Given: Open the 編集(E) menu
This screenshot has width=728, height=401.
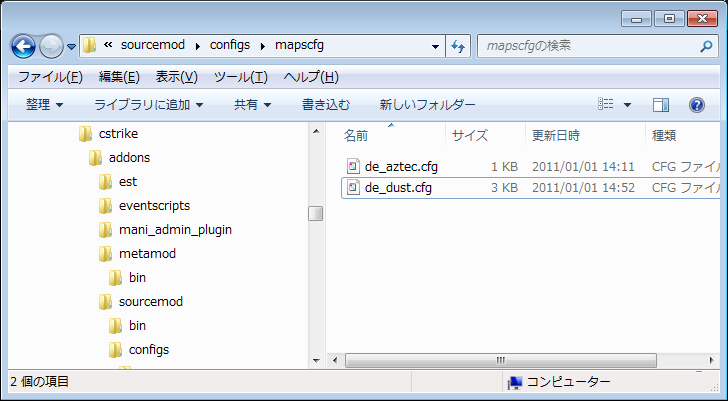Looking at the screenshot, I should click(x=119, y=77).
